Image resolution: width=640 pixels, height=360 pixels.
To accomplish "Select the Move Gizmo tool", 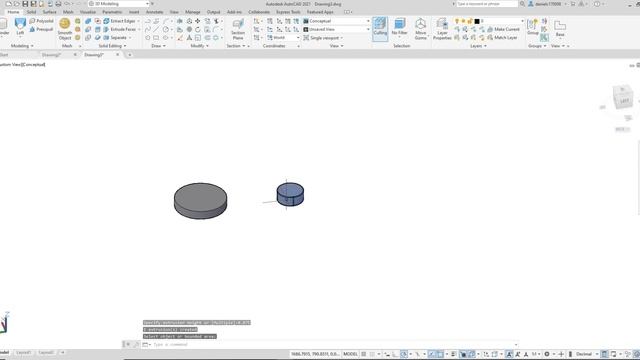I will [x=420, y=29].
